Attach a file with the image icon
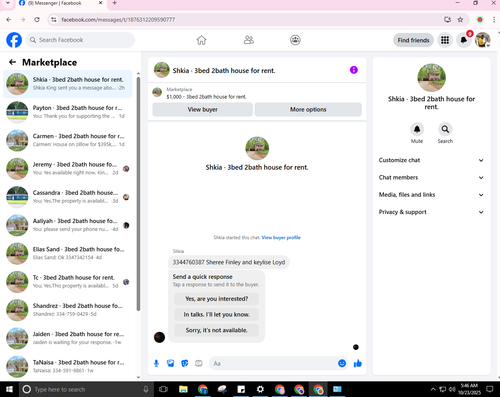500x397 pixels. click(171, 363)
